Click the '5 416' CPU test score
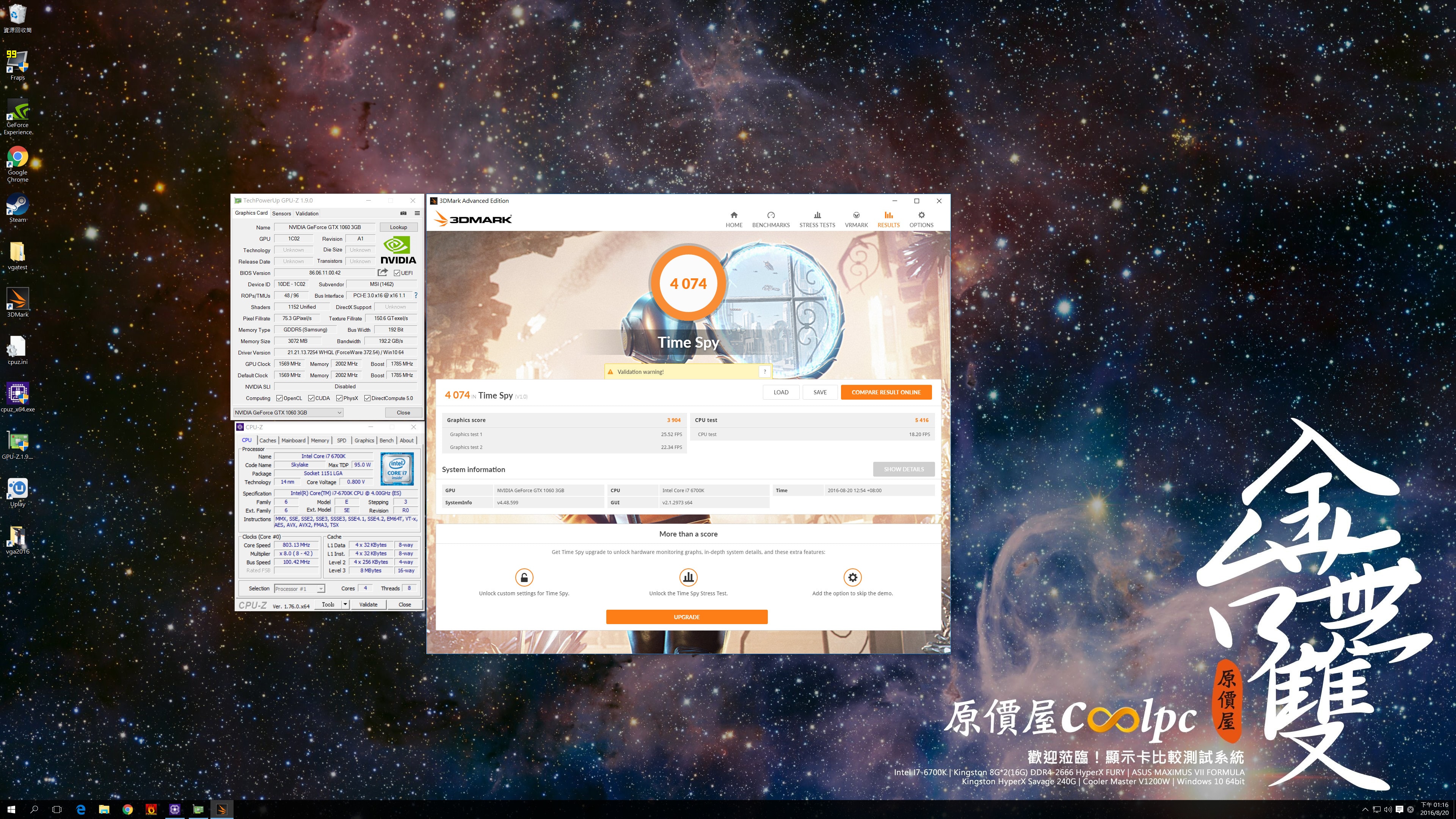Viewport: 1456px width, 819px height. pyautogui.click(x=922, y=420)
